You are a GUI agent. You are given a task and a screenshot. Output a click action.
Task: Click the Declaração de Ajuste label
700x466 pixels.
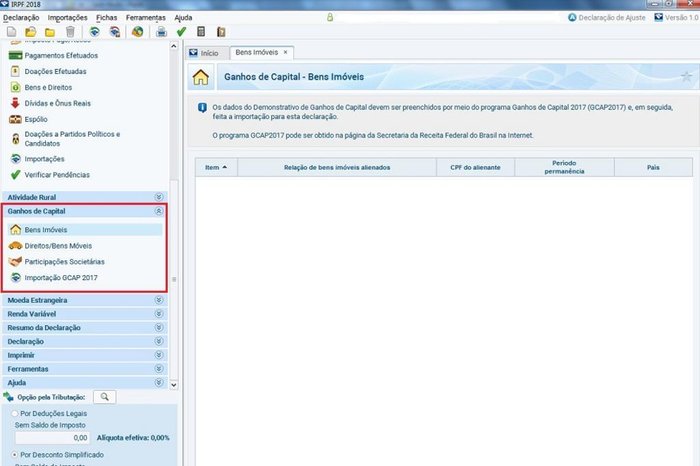(x=612, y=17)
